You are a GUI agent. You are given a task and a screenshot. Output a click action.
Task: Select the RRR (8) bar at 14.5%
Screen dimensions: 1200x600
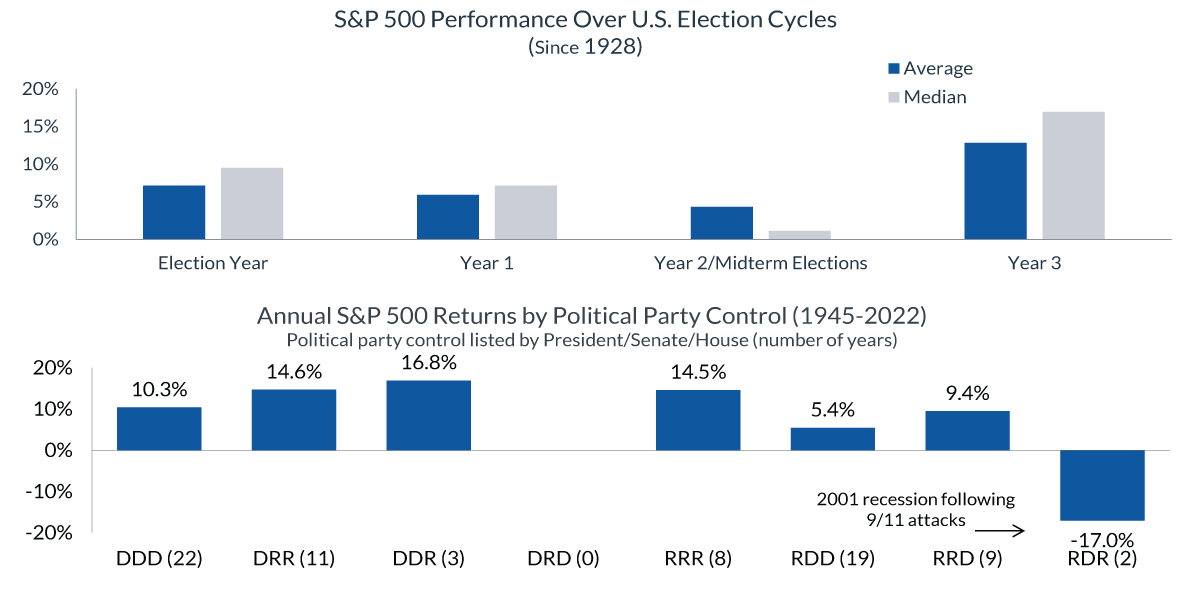(x=698, y=420)
